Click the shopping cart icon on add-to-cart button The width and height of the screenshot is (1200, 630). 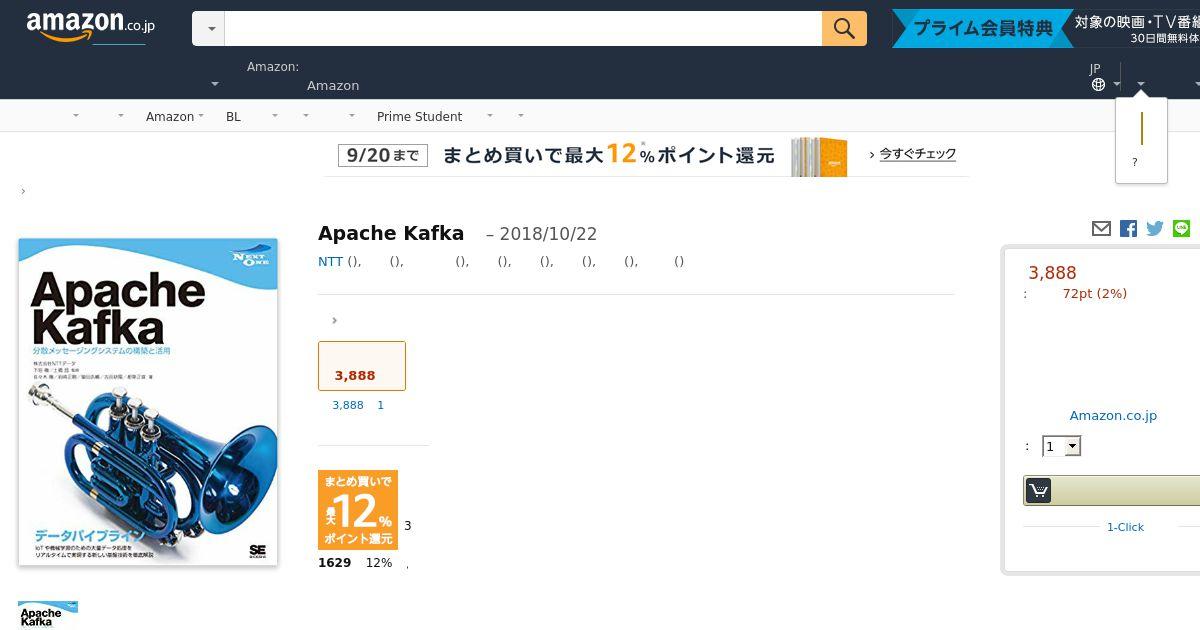click(1039, 491)
